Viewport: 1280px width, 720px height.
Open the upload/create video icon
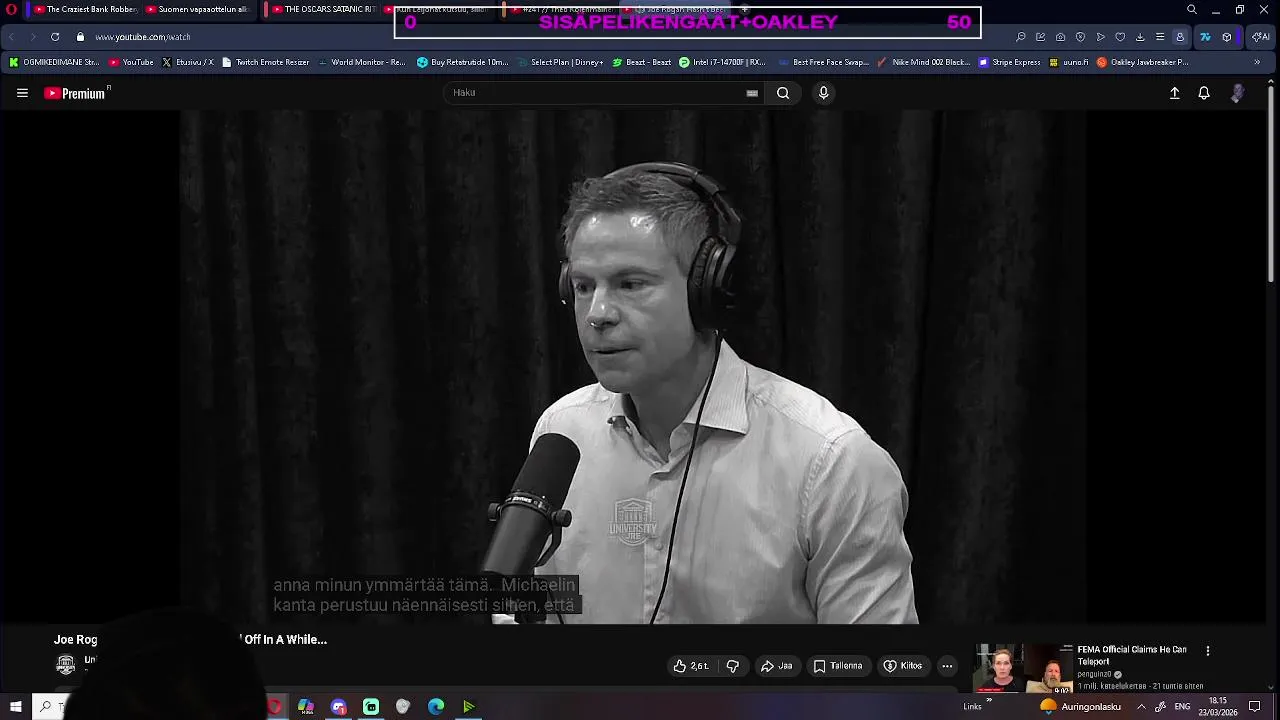[x=1175, y=93]
